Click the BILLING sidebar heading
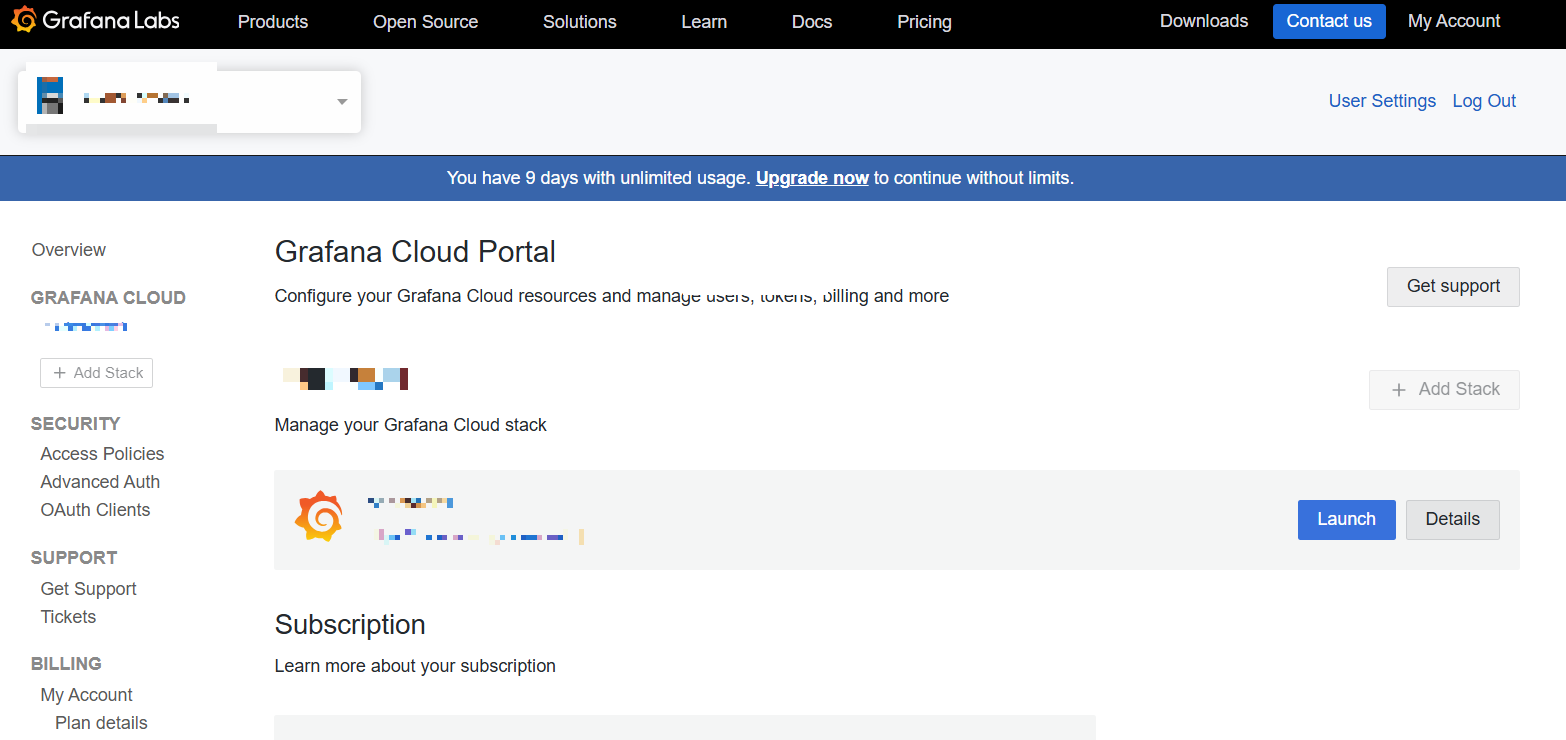1566x740 pixels. coord(66,664)
